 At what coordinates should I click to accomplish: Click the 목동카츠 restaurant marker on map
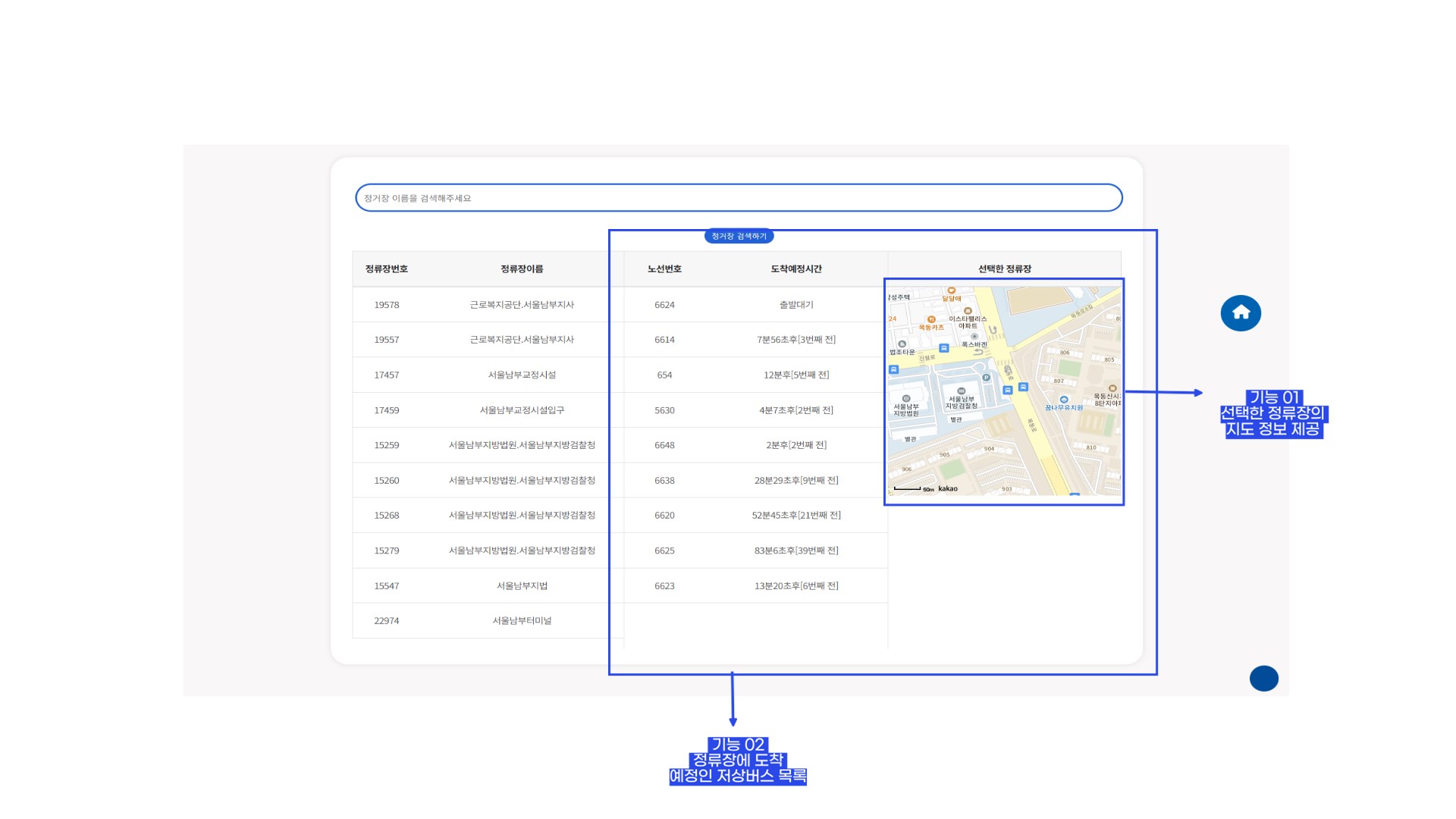pos(931,320)
